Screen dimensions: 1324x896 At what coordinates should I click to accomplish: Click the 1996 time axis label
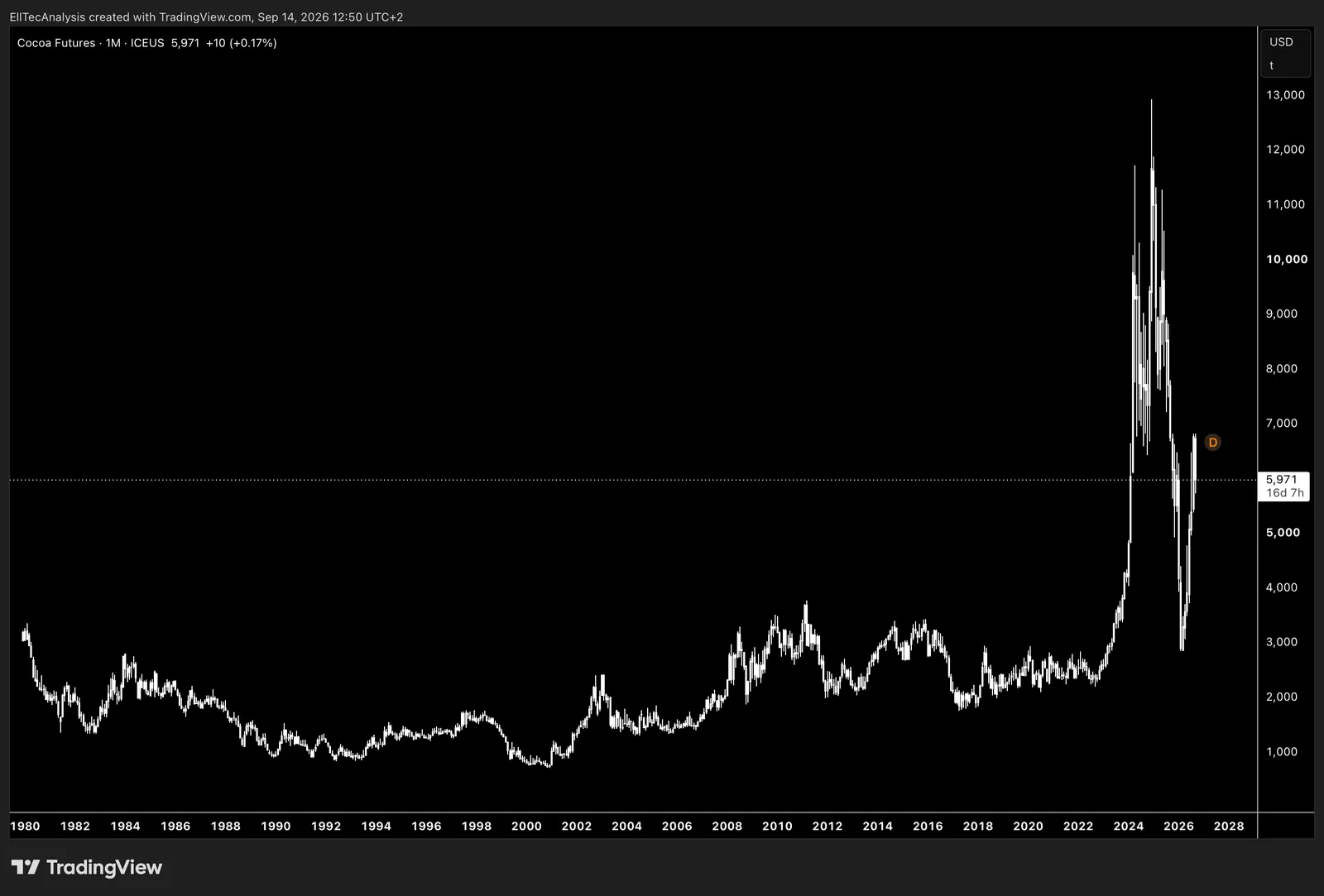click(x=426, y=826)
